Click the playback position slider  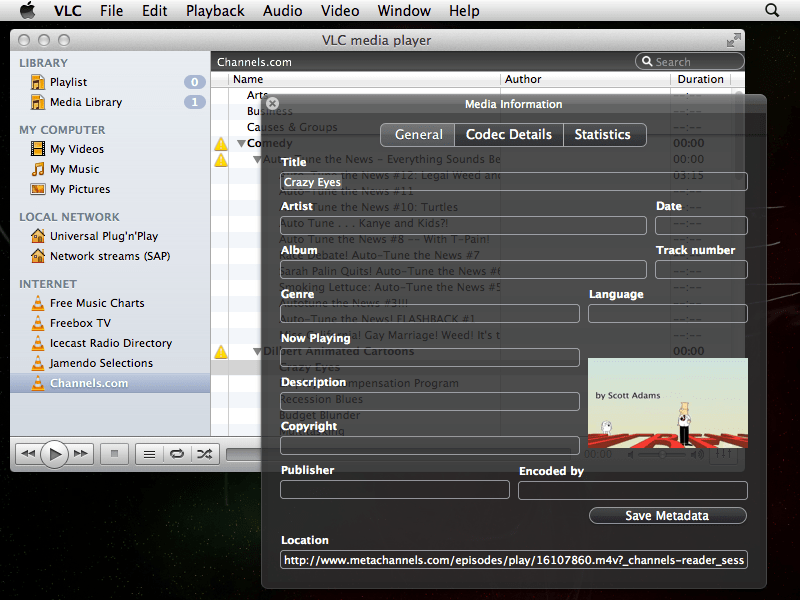click(398, 454)
